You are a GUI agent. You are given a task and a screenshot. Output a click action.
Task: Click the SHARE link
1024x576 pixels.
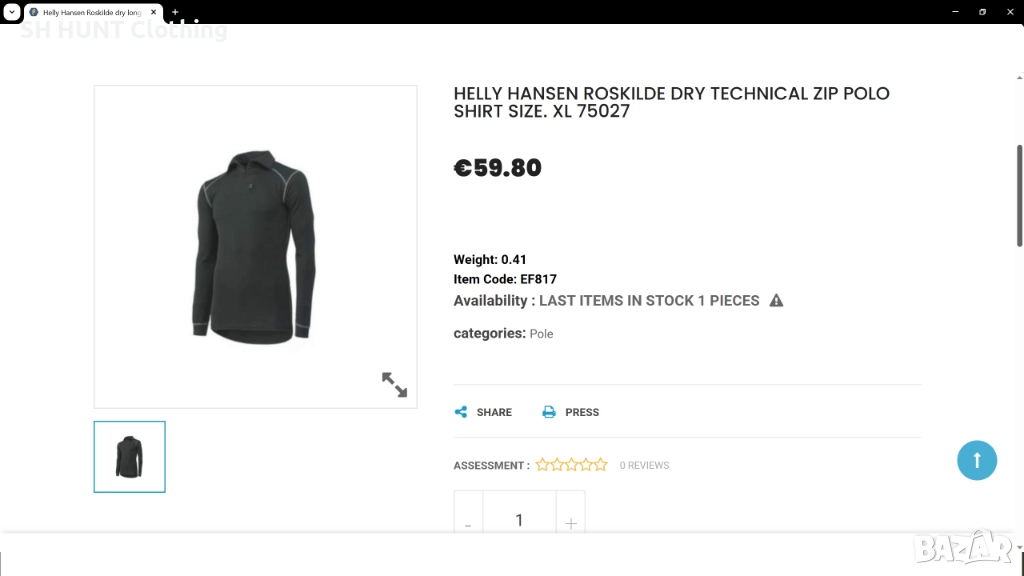click(x=494, y=412)
